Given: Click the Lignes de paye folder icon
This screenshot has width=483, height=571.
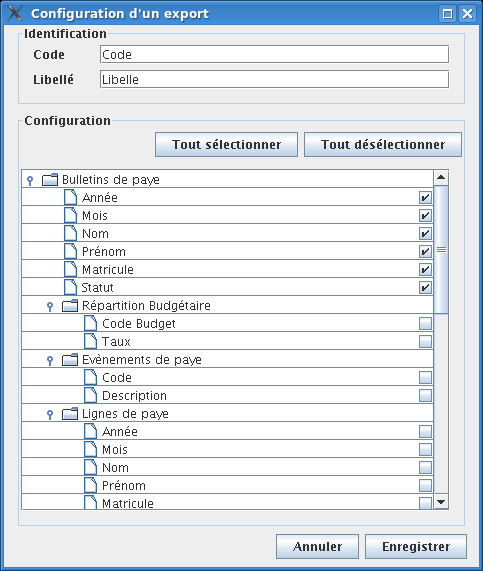Looking at the screenshot, I should (70, 414).
